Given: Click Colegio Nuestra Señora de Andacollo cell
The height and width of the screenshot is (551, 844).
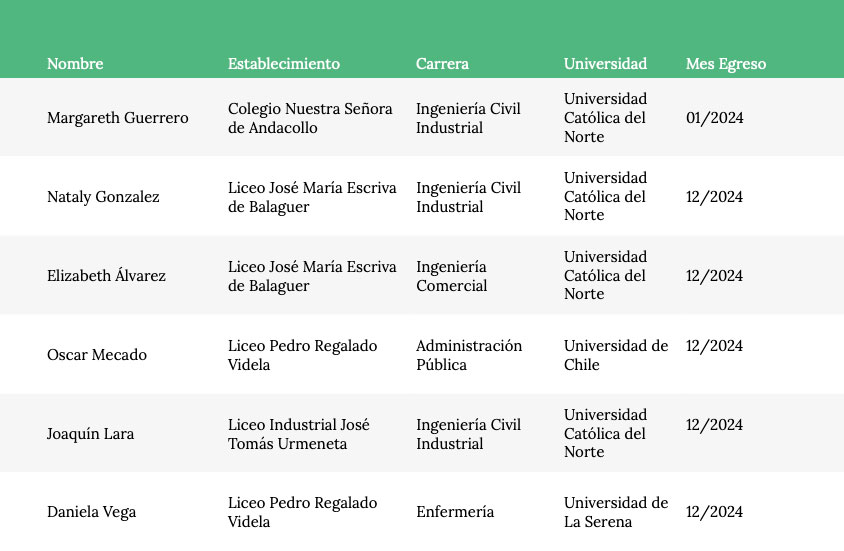Looking at the screenshot, I should point(310,118).
